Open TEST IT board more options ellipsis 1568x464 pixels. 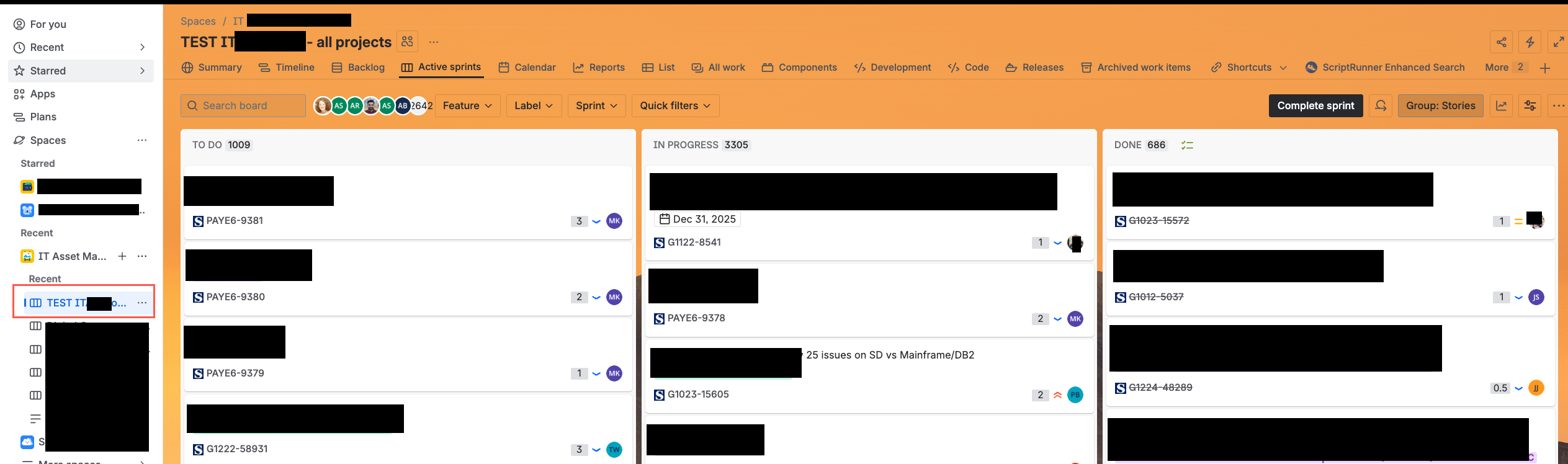click(x=142, y=303)
